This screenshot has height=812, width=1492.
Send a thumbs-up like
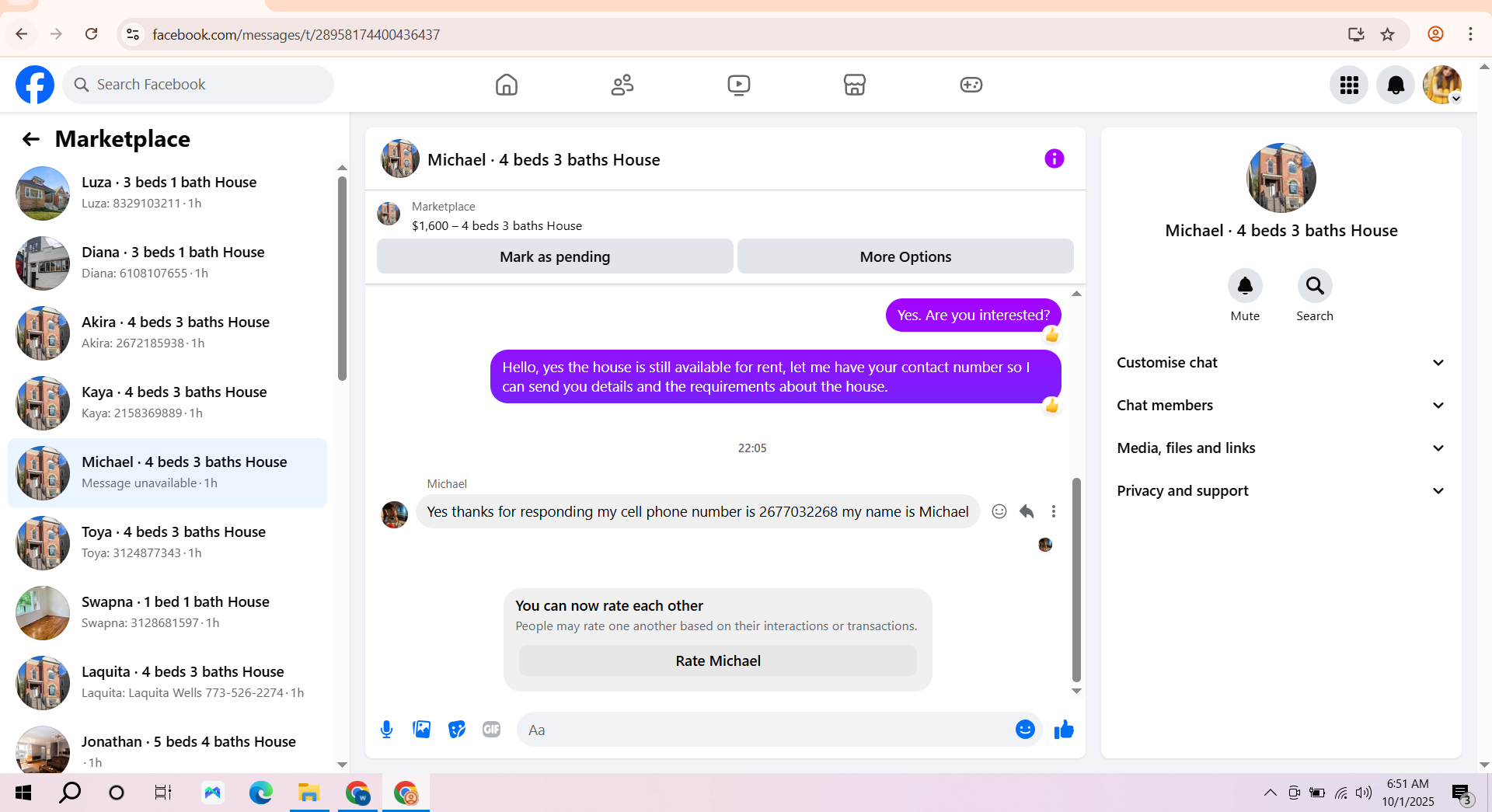pos(1064,730)
